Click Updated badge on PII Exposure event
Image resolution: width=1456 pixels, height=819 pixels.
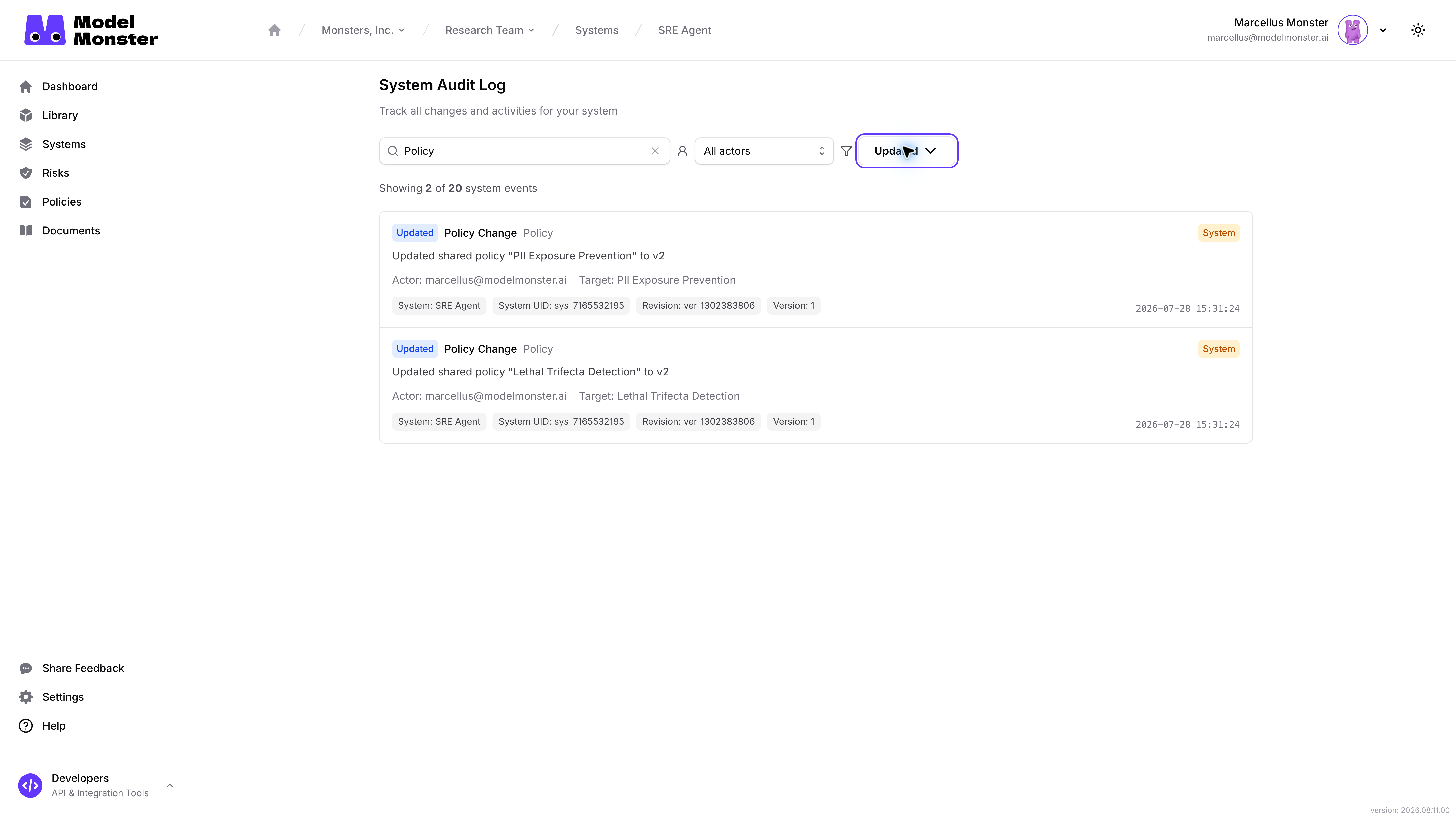click(x=415, y=233)
